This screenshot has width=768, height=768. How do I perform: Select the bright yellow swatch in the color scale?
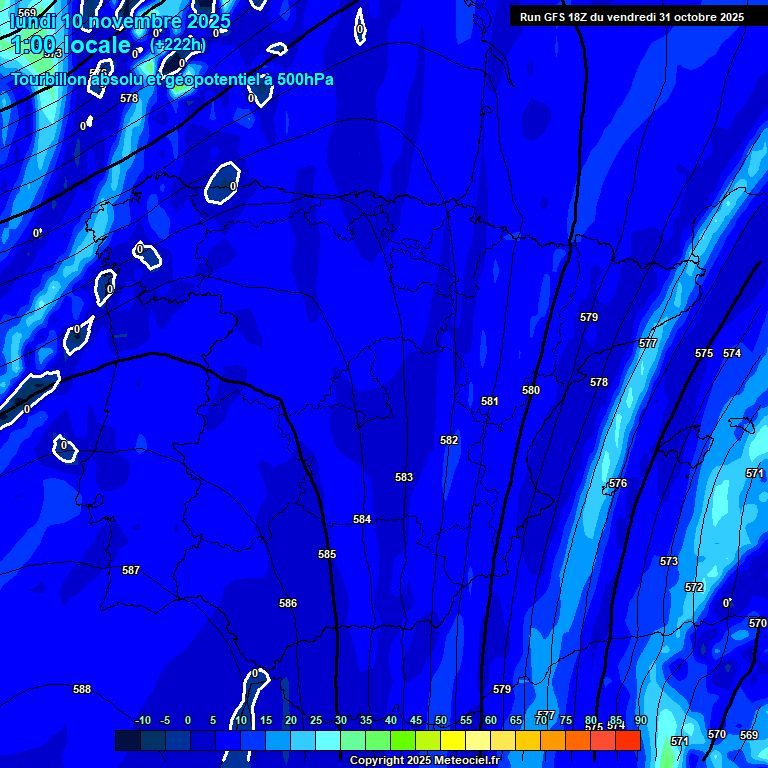click(x=452, y=741)
